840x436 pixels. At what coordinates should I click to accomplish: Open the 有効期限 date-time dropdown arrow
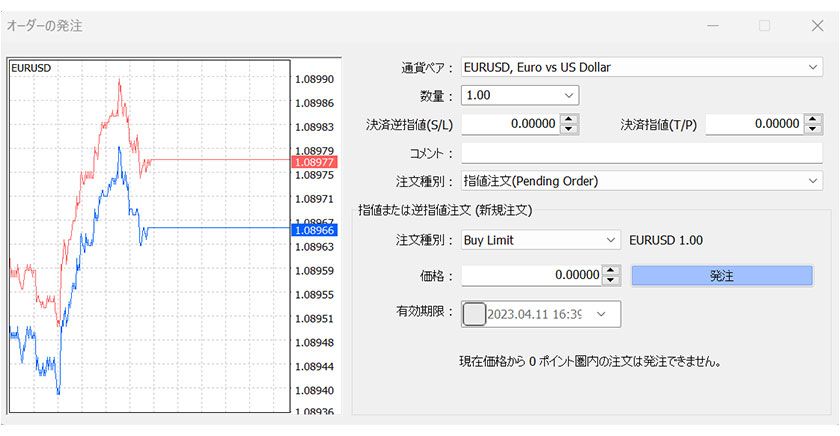point(601,314)
